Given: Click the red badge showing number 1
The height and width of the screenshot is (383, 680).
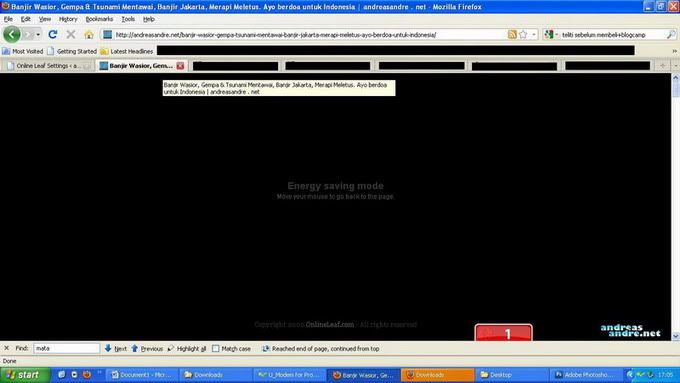Looking at the screenshot, I should pyautogui.click(x=503, y=332).
